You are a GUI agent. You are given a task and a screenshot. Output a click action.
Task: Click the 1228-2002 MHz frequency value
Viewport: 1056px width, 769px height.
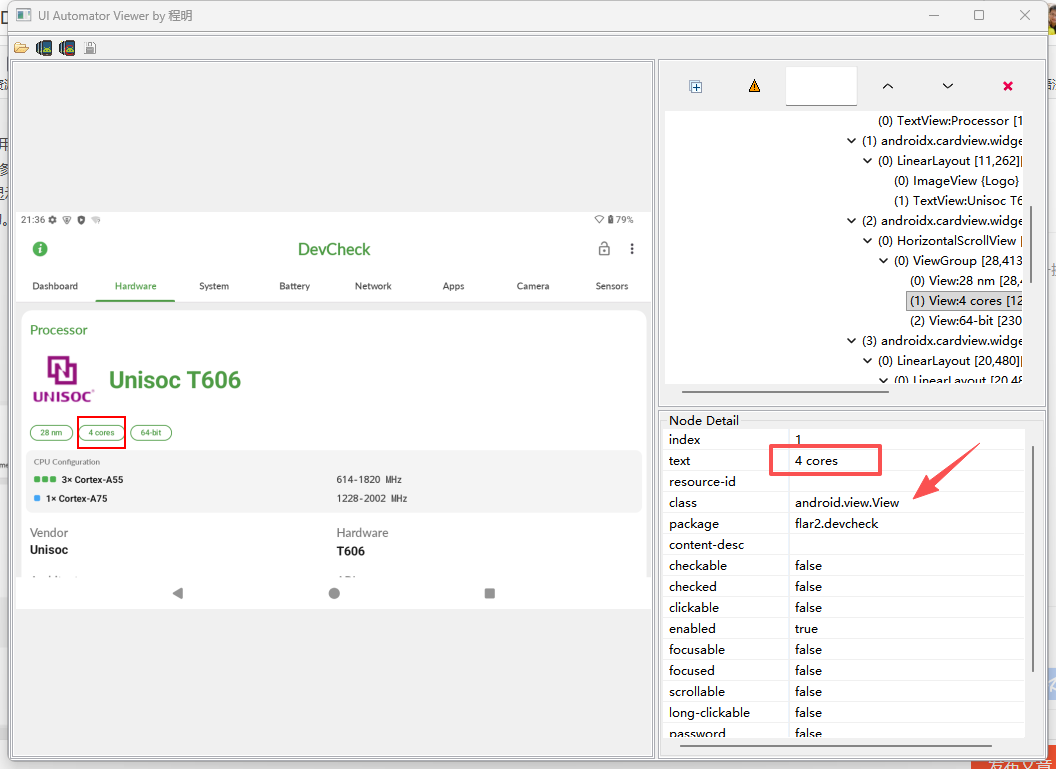pyautogui.click(x=372, y=498)
